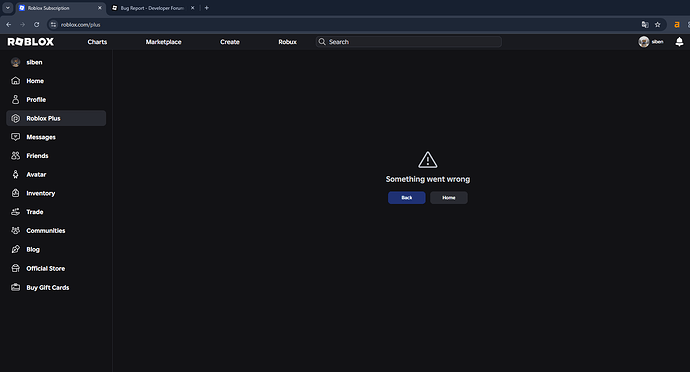Go to the Blog sidebar link
The height and width of the screenshot is (372, 690).
[x=33, y=249]
